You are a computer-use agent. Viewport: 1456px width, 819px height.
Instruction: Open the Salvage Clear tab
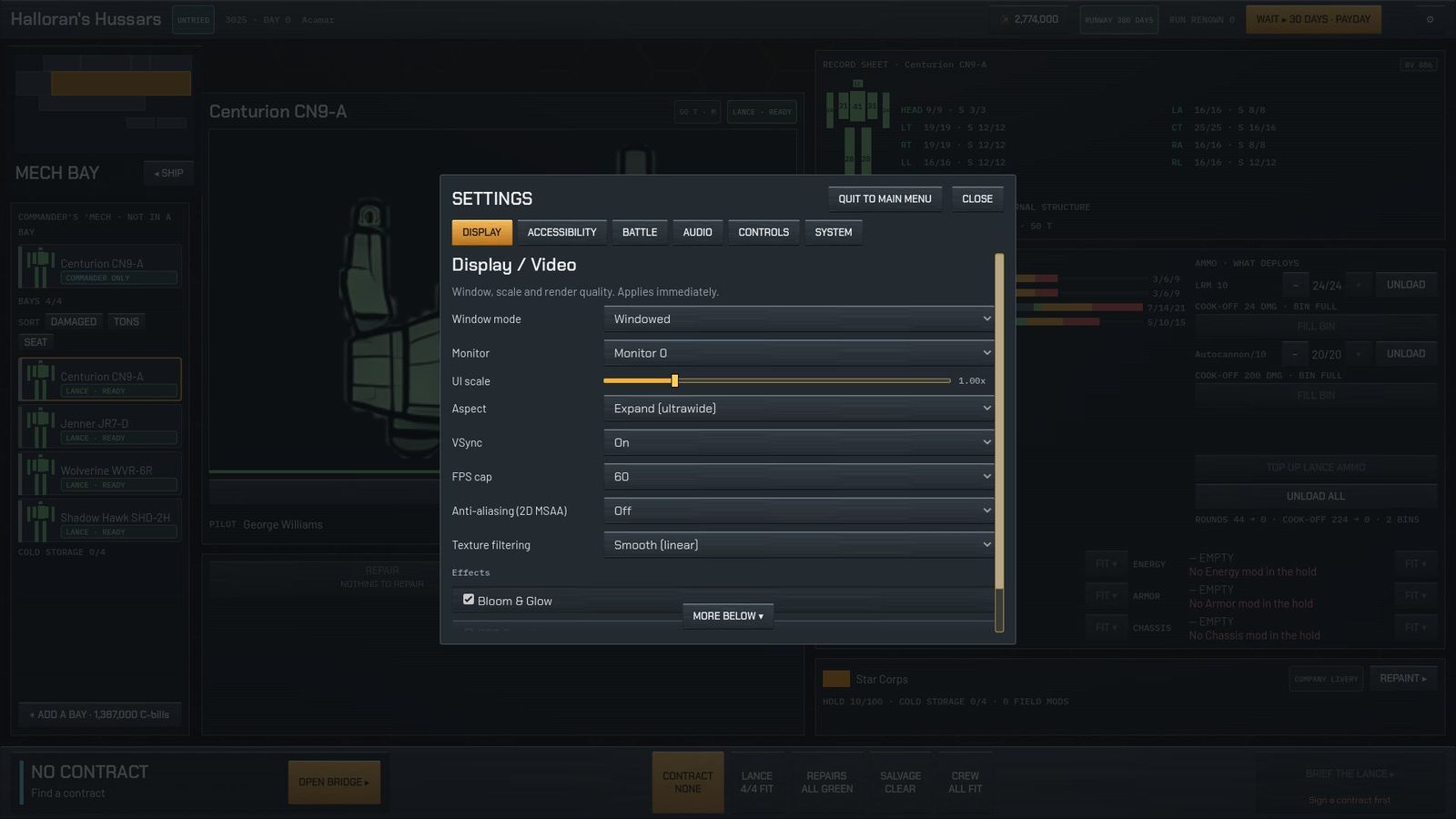tap(900, 783)
